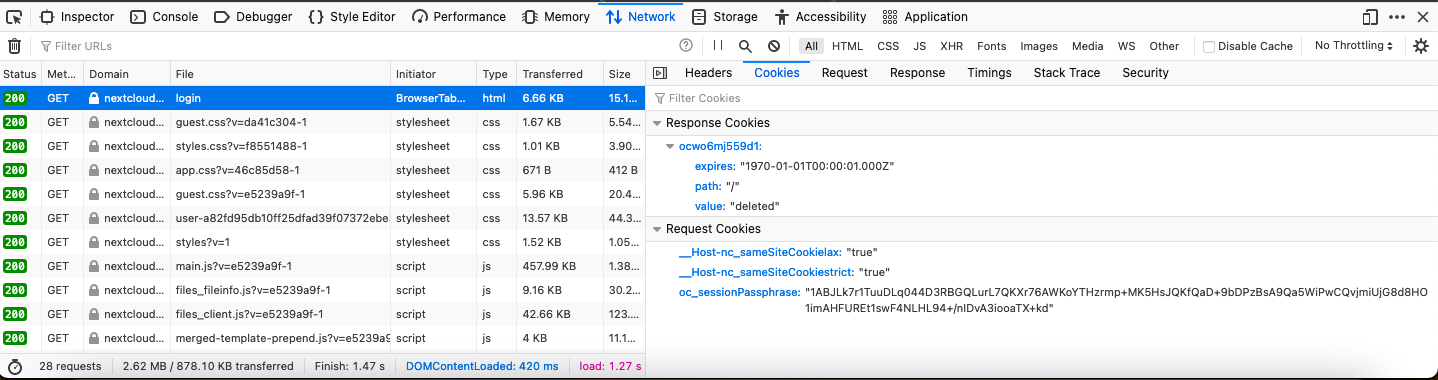Filter requests by Images
The image size is (1438, 380).
(x=1039, y=46)
